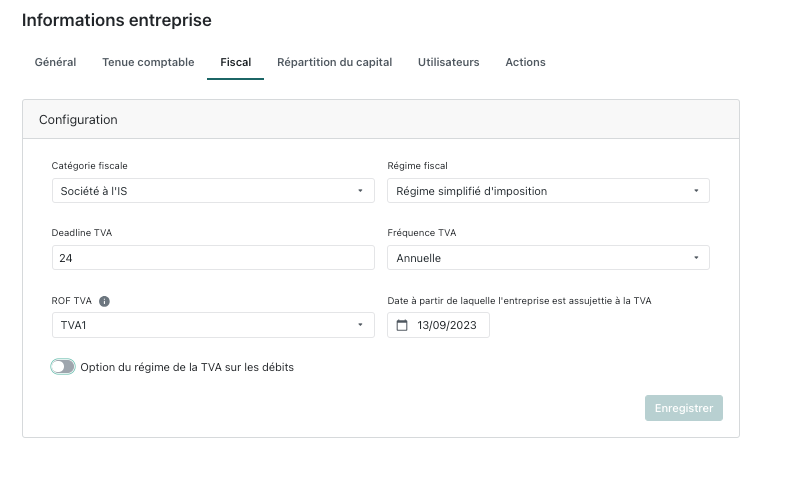
Task: Click the Deadline TVA input field
Action: click(212, 258)
